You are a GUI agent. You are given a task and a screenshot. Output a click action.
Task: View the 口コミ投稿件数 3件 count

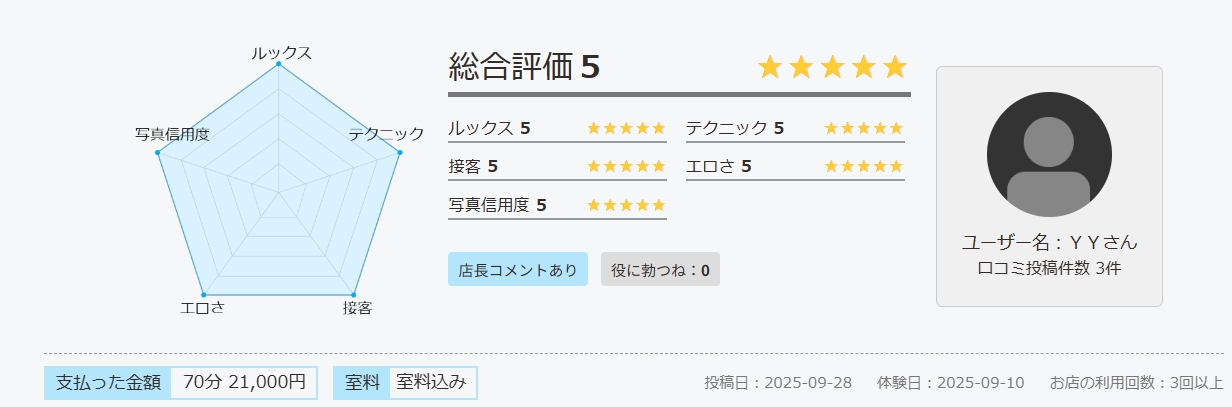pyautogui.click(x=1048, y=268)
